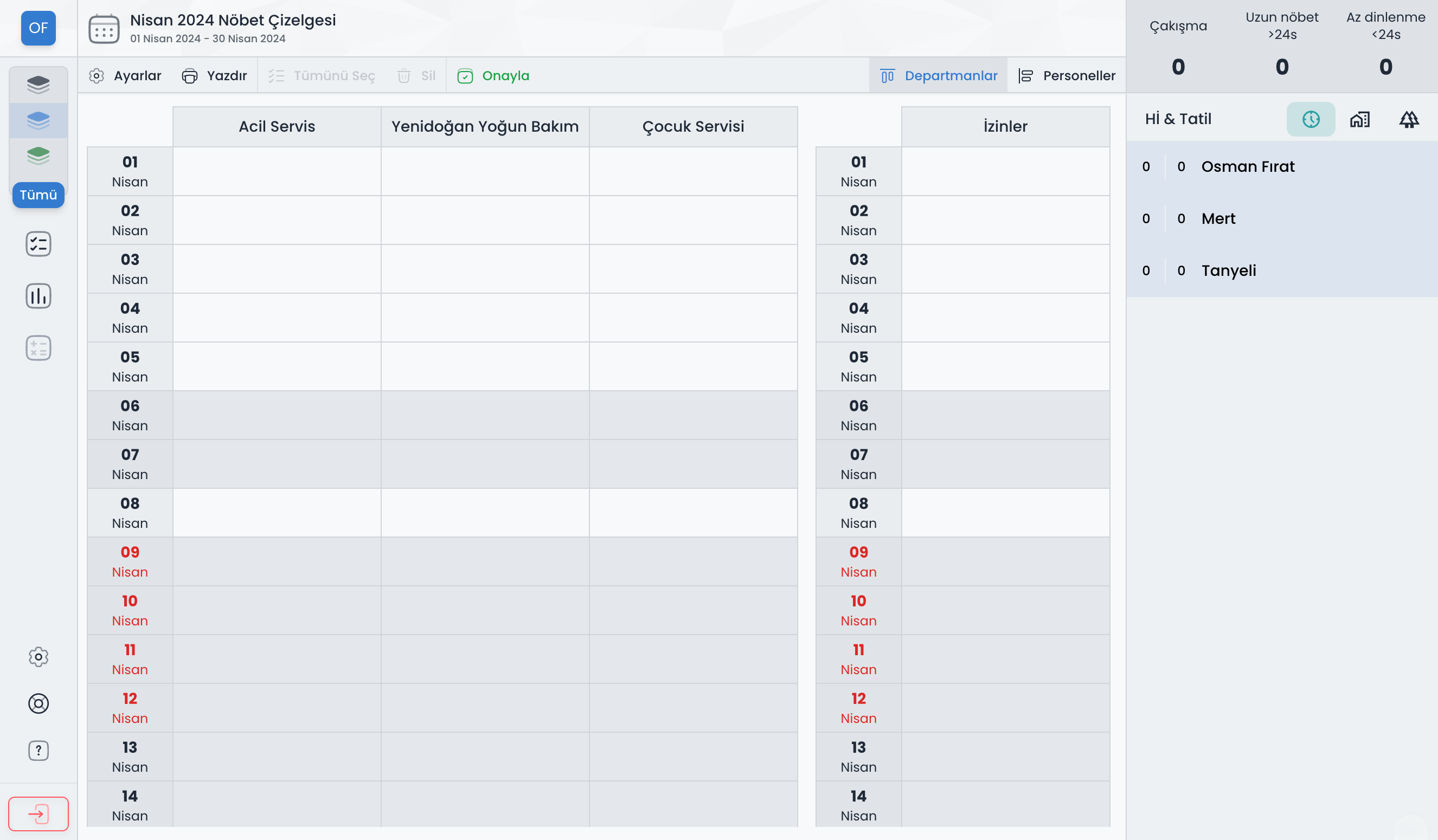Viewport: 1438px width, 840px height.
Task: Select the Tümü filter button
Action: tap(38, 195)
